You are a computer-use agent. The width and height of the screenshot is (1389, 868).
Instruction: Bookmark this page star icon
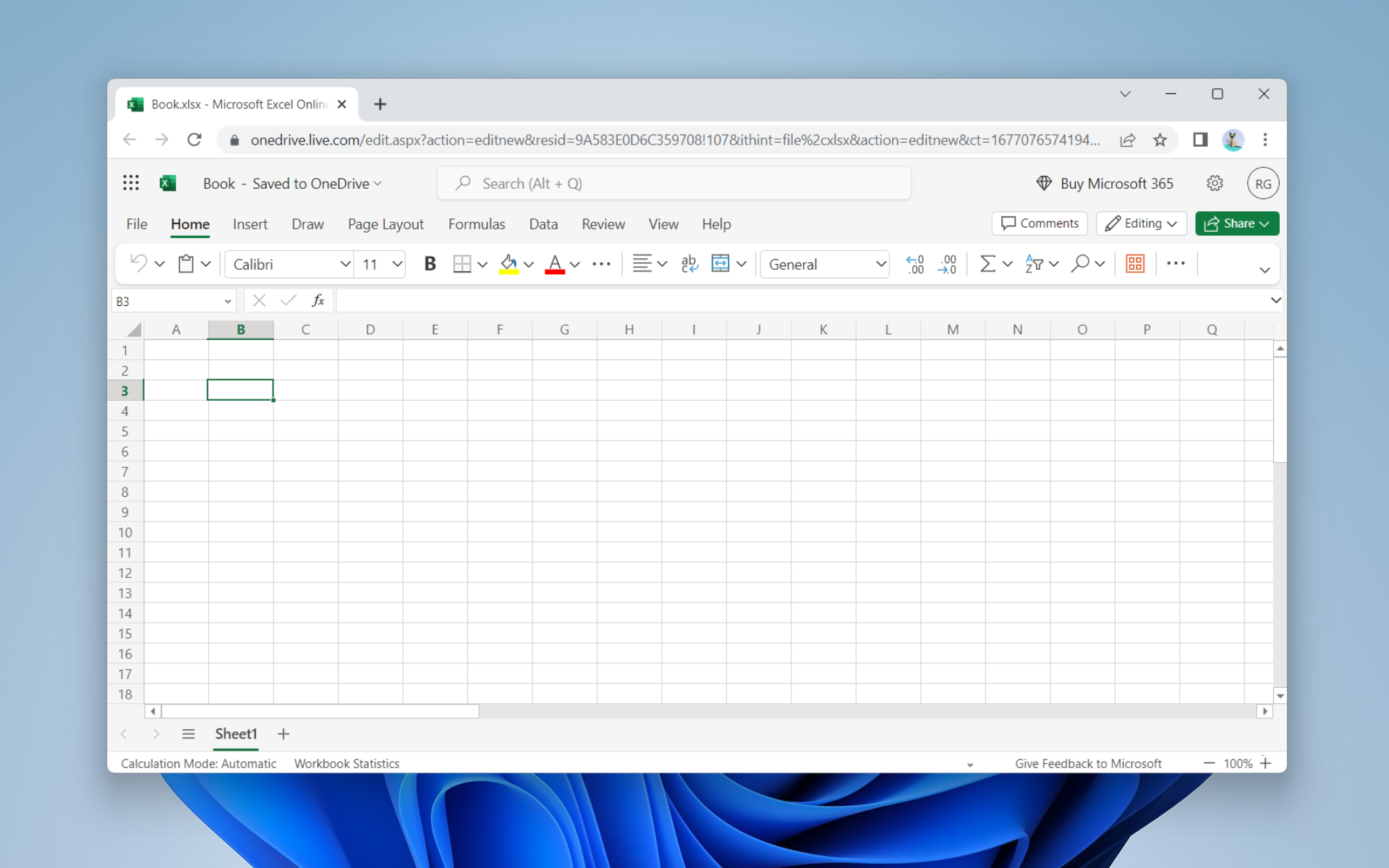click(1160, 140)
